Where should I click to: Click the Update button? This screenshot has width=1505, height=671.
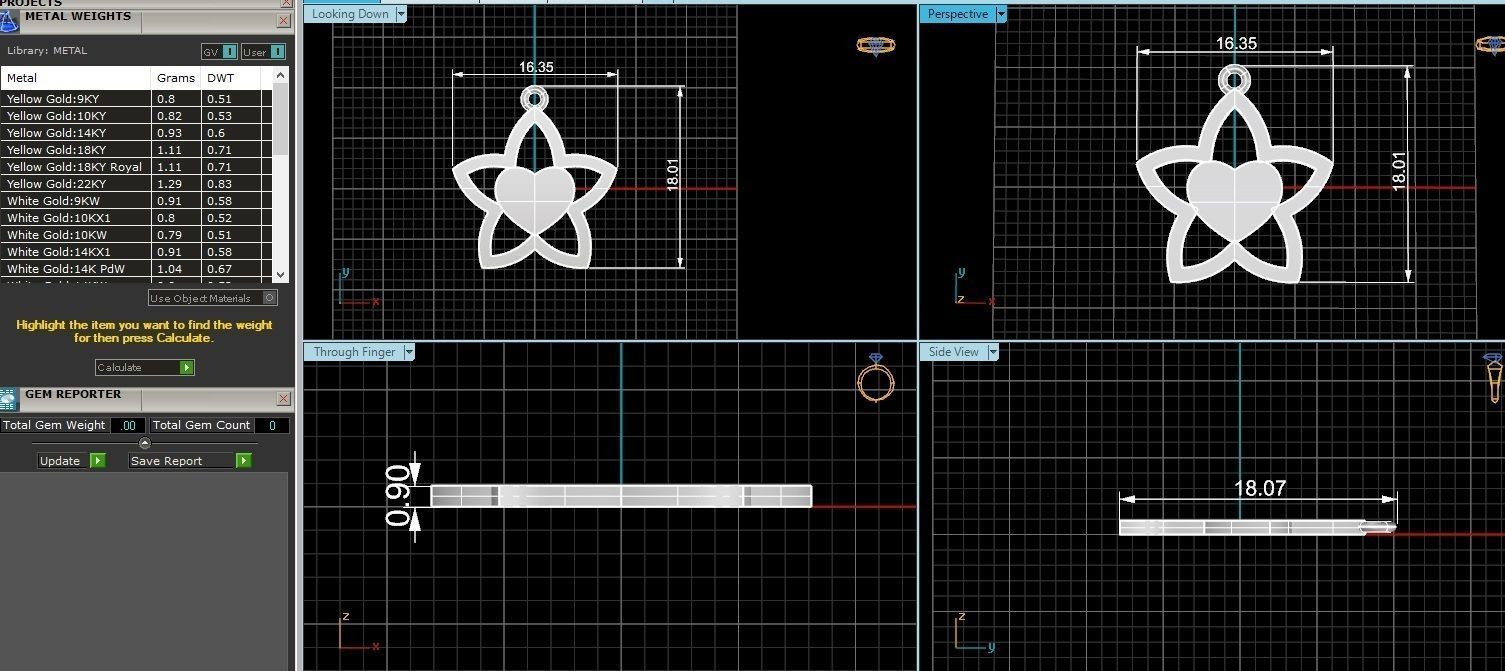pos(72,461)
